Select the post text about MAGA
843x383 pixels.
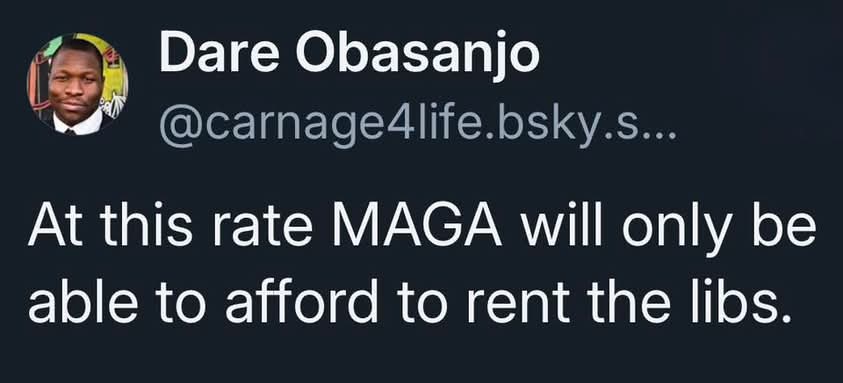coord(422,269)
